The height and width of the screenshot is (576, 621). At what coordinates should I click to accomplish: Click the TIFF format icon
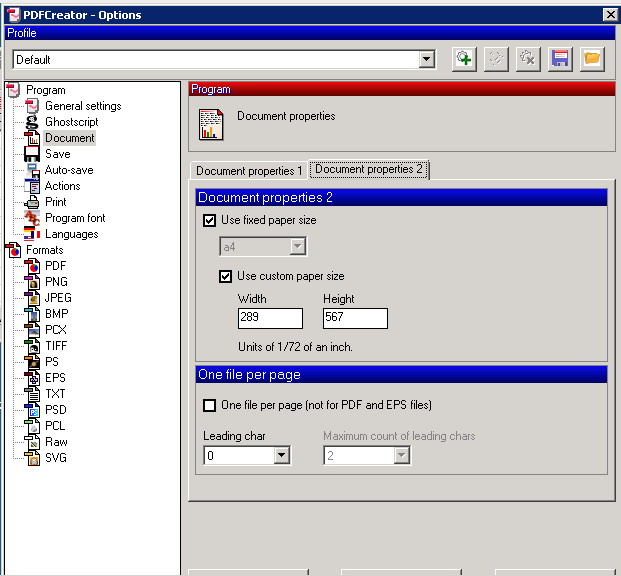tap(32, 346)
